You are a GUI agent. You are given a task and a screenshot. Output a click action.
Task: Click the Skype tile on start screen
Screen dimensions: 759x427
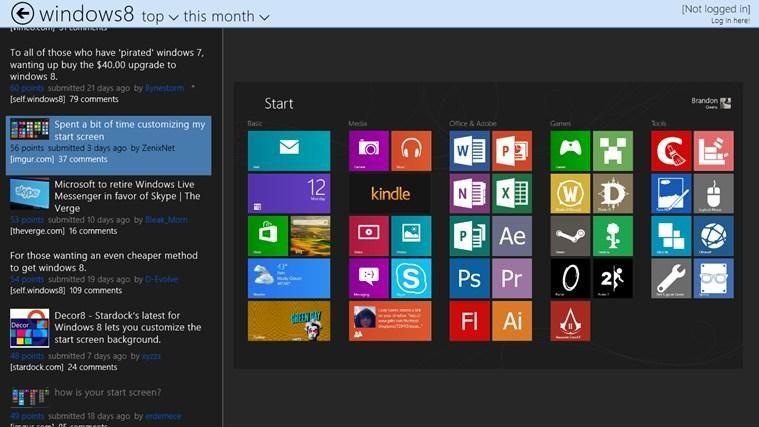(x=411, y=278)
